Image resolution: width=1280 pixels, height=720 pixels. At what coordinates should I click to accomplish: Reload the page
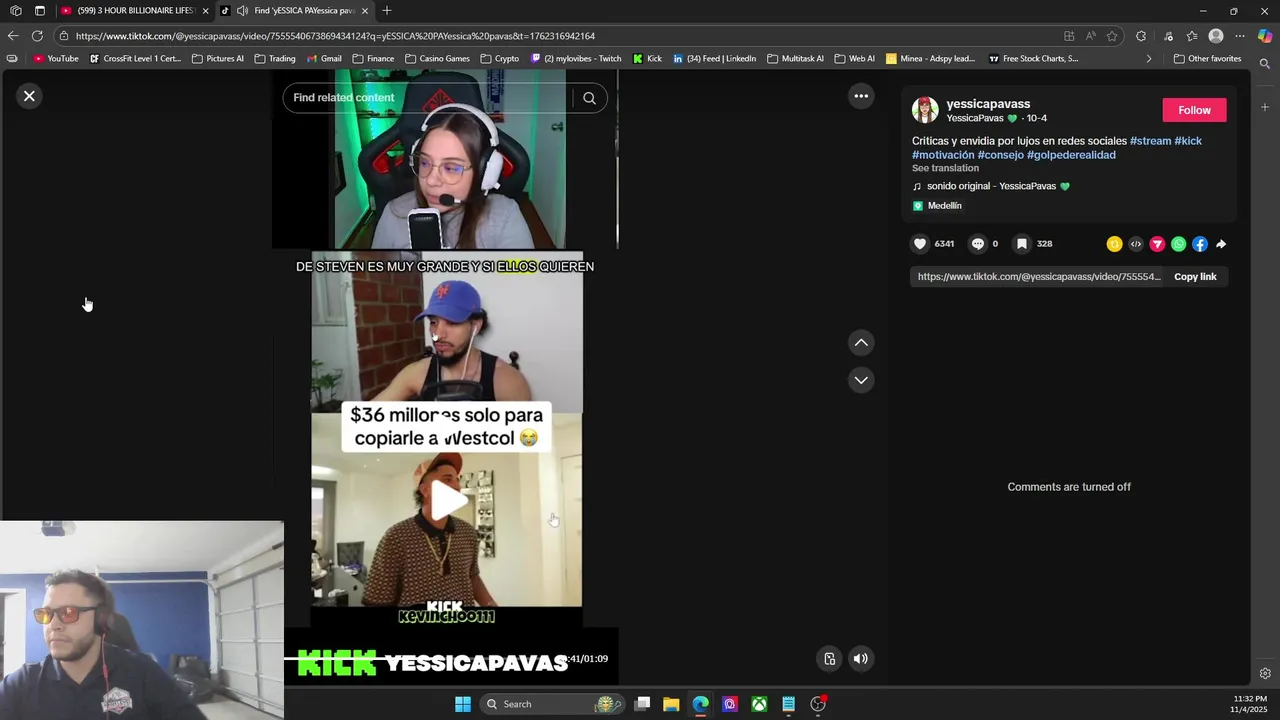38,36
